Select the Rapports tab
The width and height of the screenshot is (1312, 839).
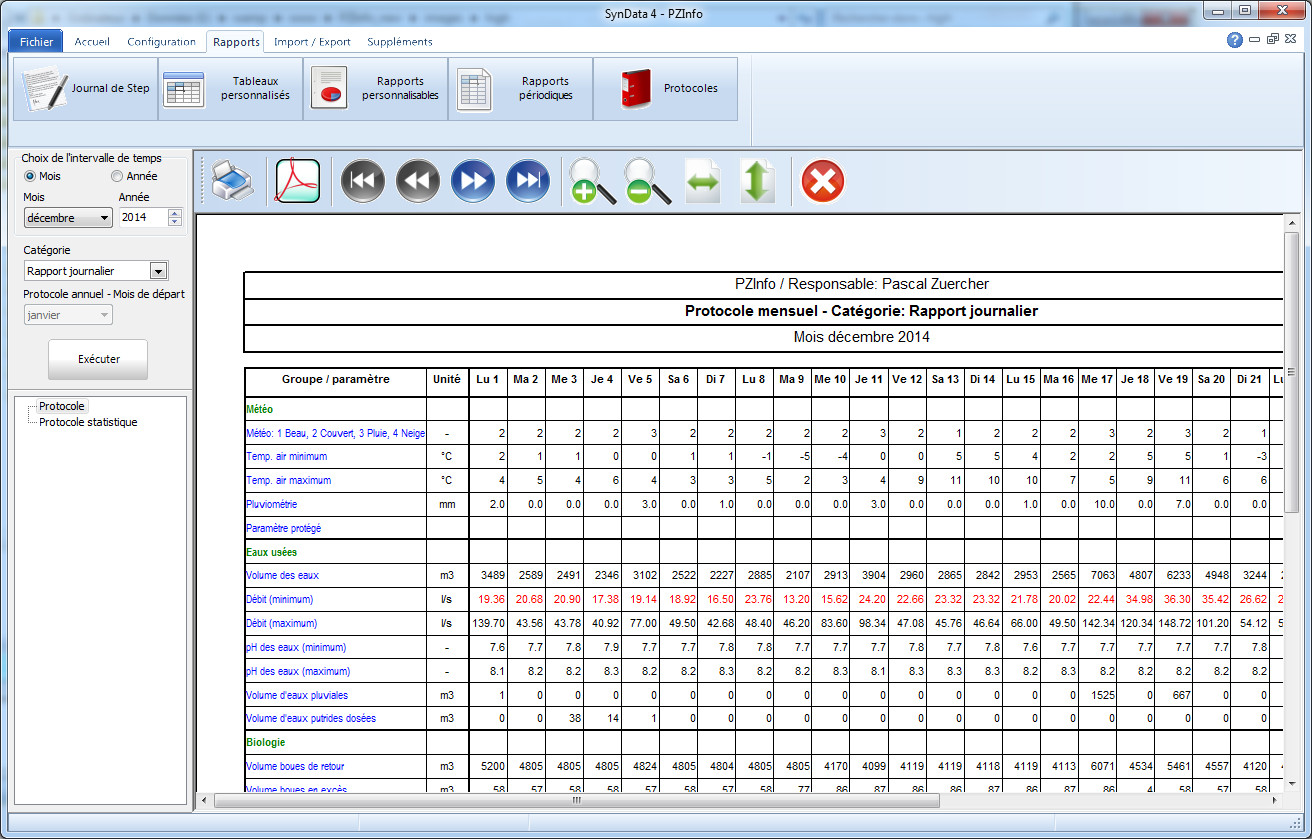click(x=236, y=42)
